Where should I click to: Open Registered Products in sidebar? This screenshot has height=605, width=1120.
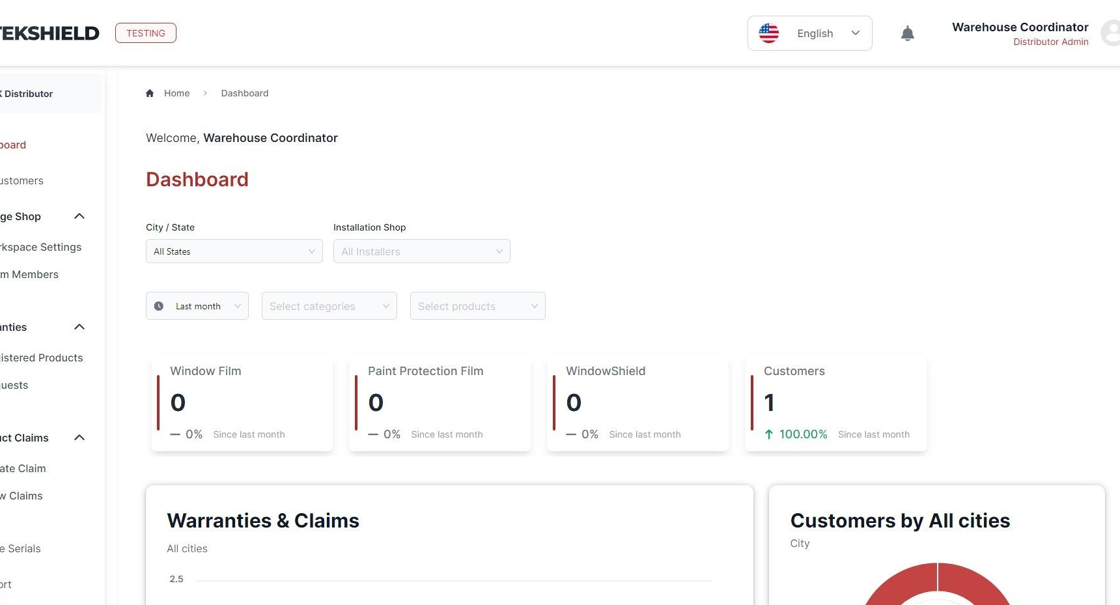41,358
